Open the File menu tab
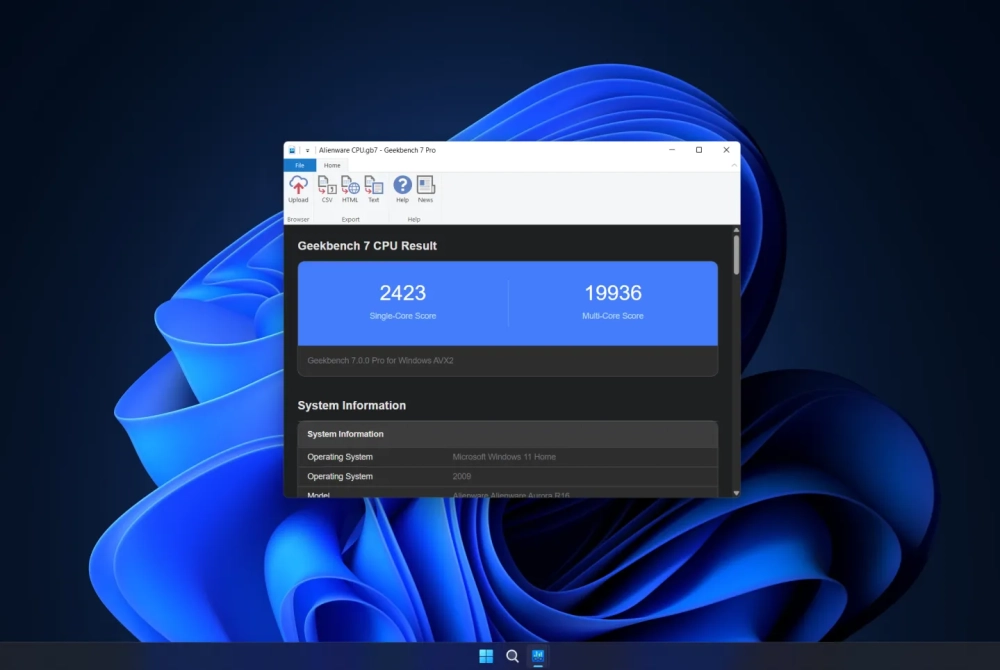The image size is (1000, 670). click(300, 165)
